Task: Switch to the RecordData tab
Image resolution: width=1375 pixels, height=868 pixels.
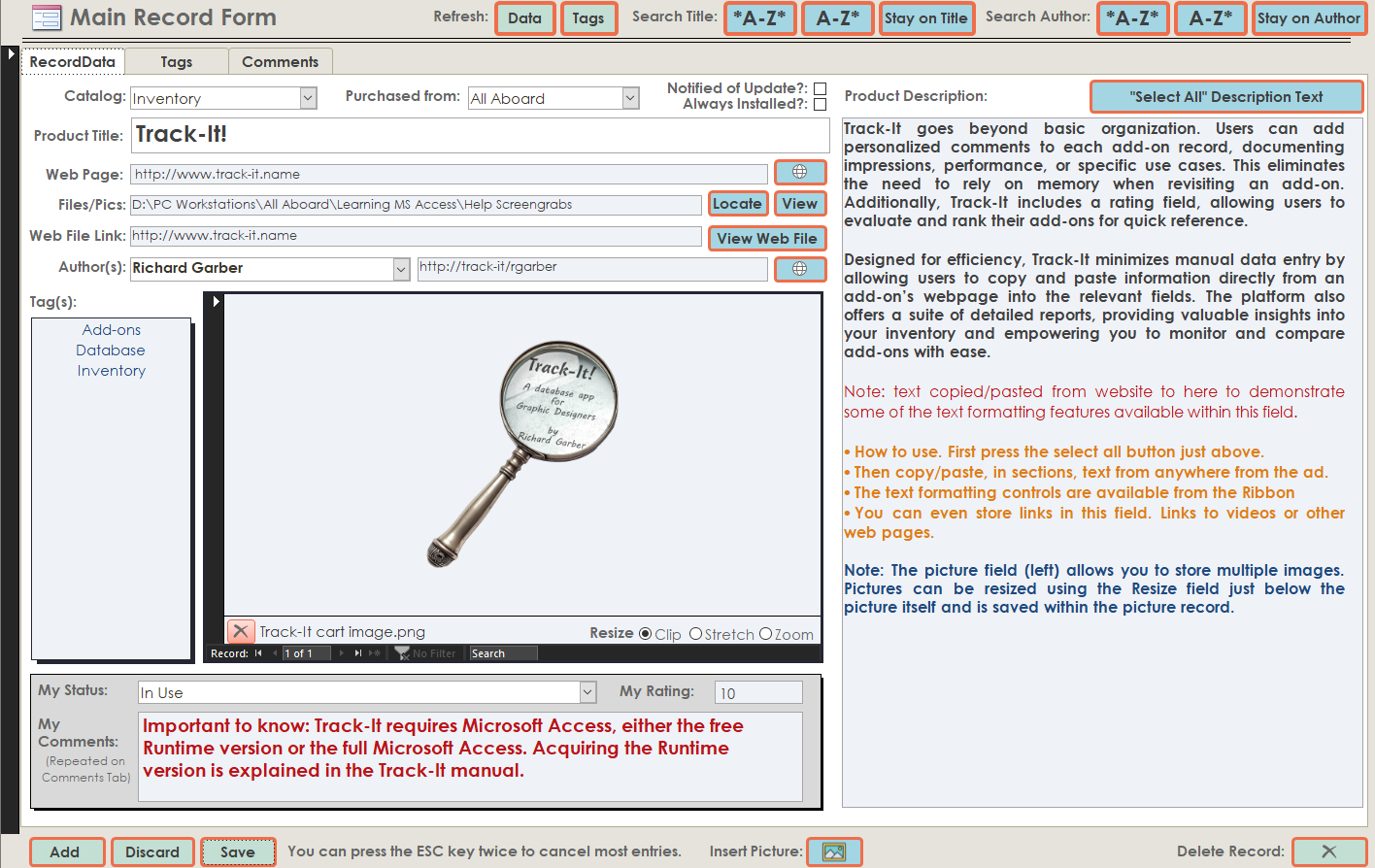Action: tap(73, 61)
